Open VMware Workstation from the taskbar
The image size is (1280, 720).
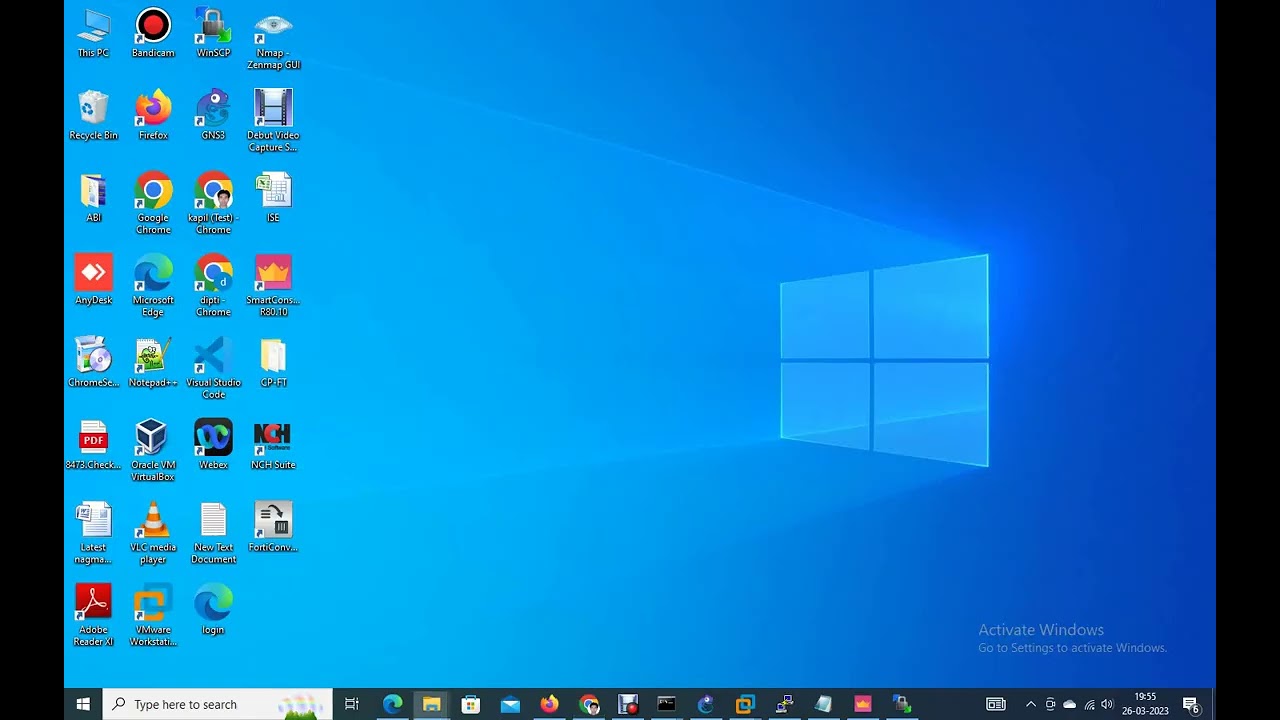point(745,704)
